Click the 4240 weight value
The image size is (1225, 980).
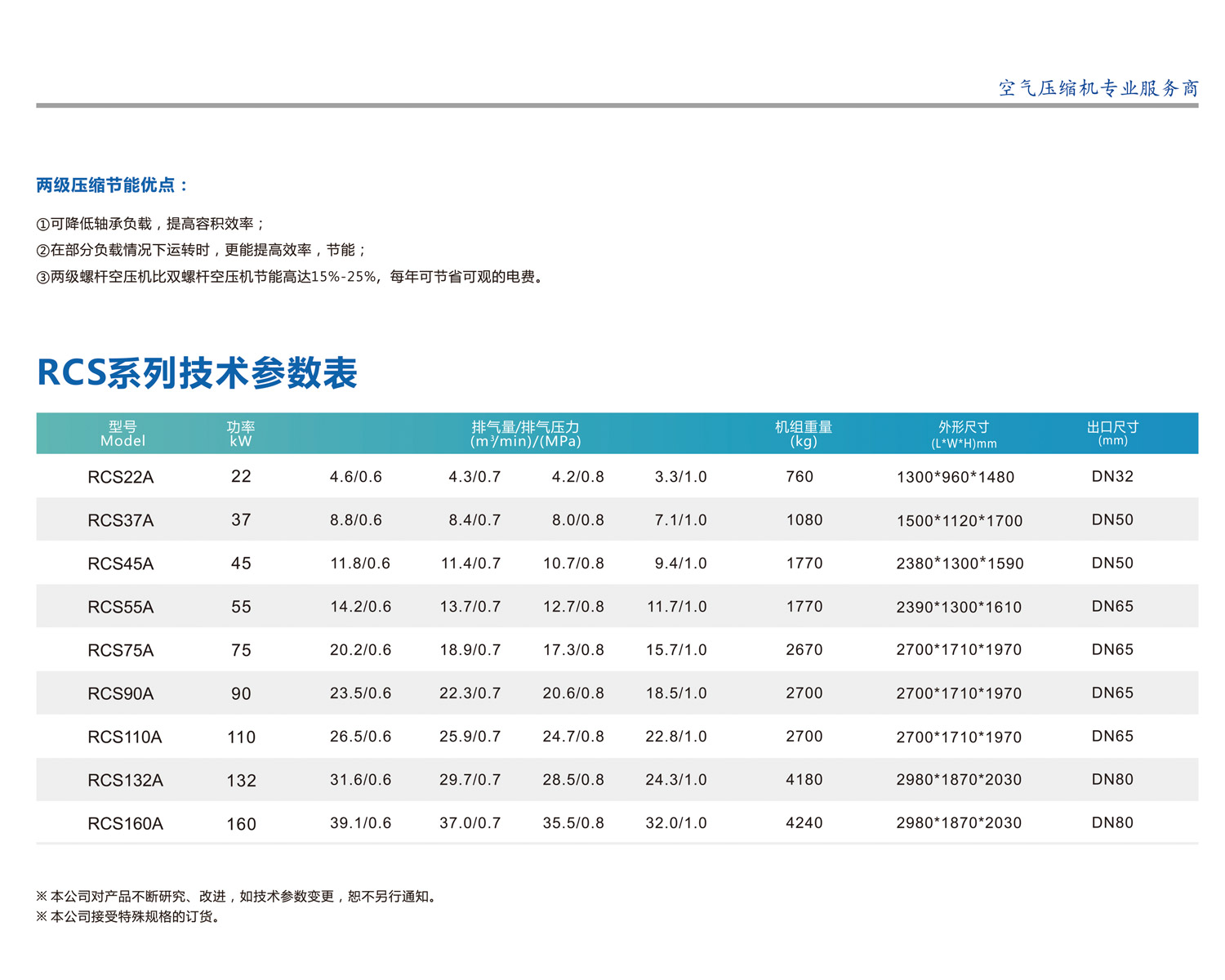804,823
